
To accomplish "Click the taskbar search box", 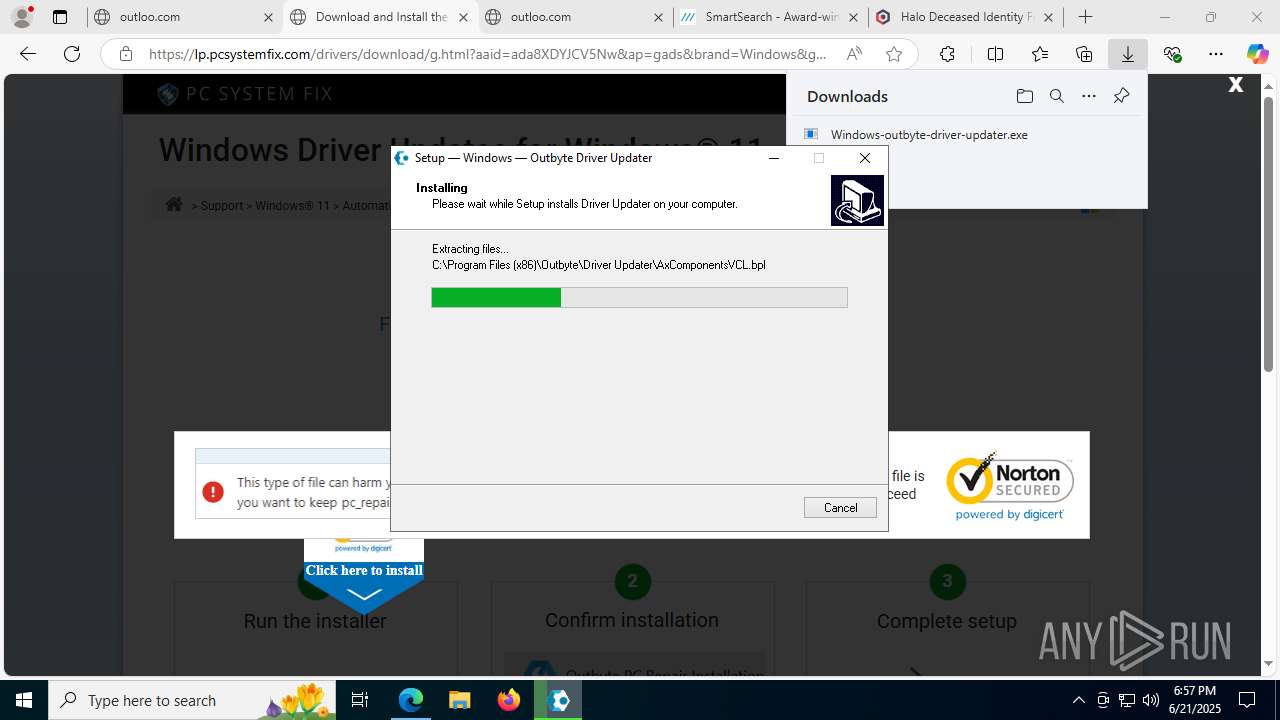I will pyautogui.click(x=193, y=700).
